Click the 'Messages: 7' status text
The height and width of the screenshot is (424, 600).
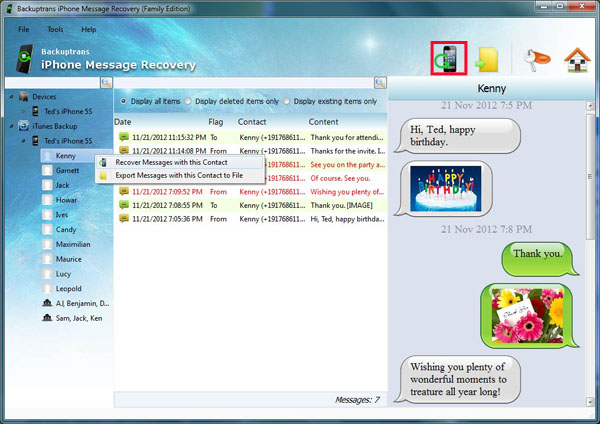(357, 400)
